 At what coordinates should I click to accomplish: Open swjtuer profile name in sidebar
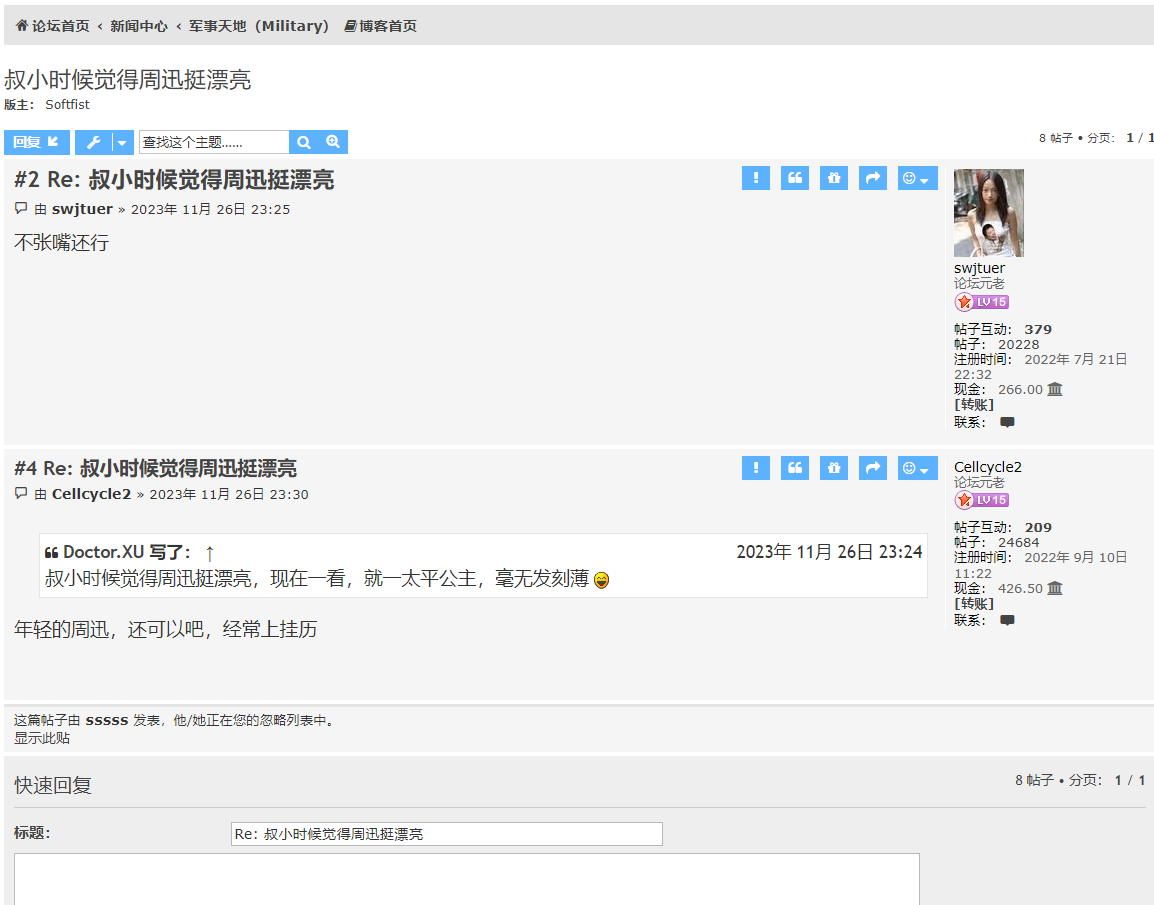(x=979, y=268)
